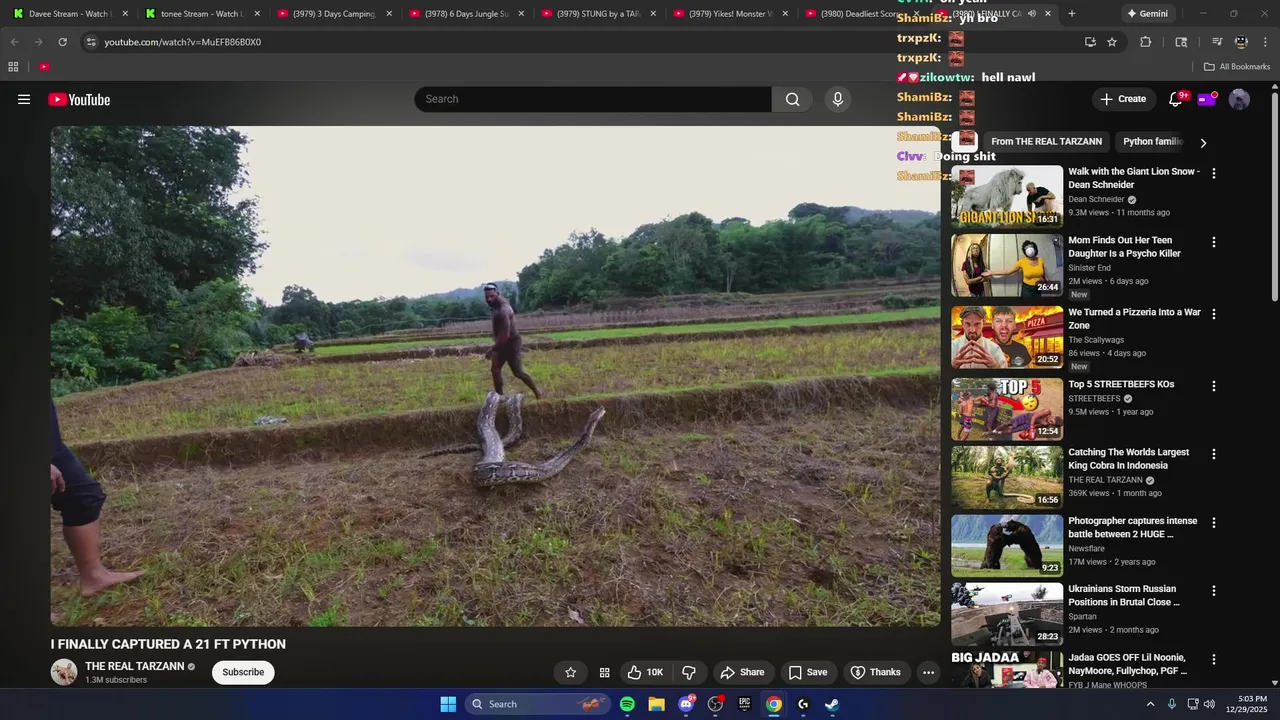Open bear battle video thumbnail
The height and width of the screenshot is (720, 1280).
point(1007,546)
